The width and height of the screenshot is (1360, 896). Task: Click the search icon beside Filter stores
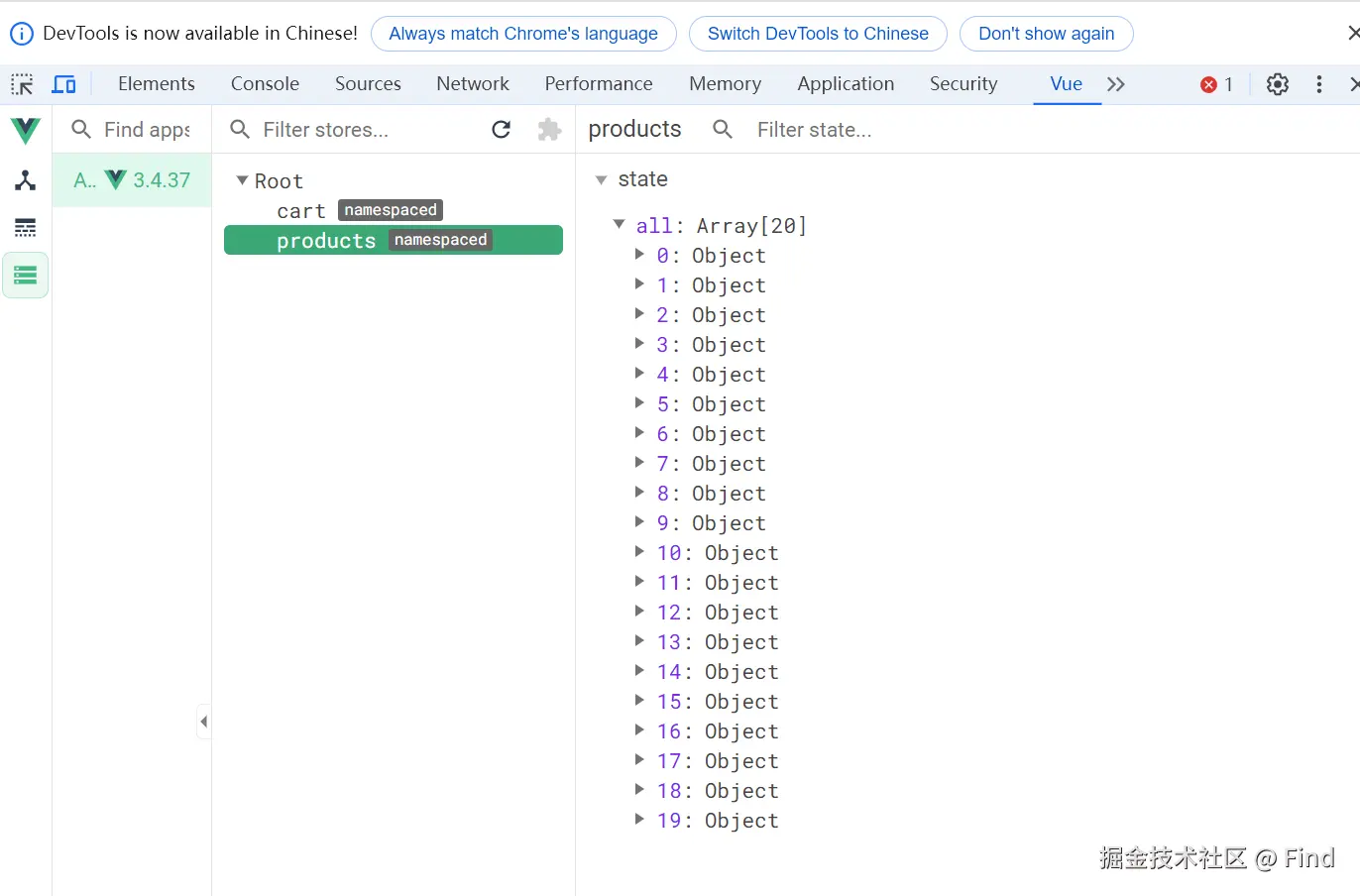(x=240, y=130)
